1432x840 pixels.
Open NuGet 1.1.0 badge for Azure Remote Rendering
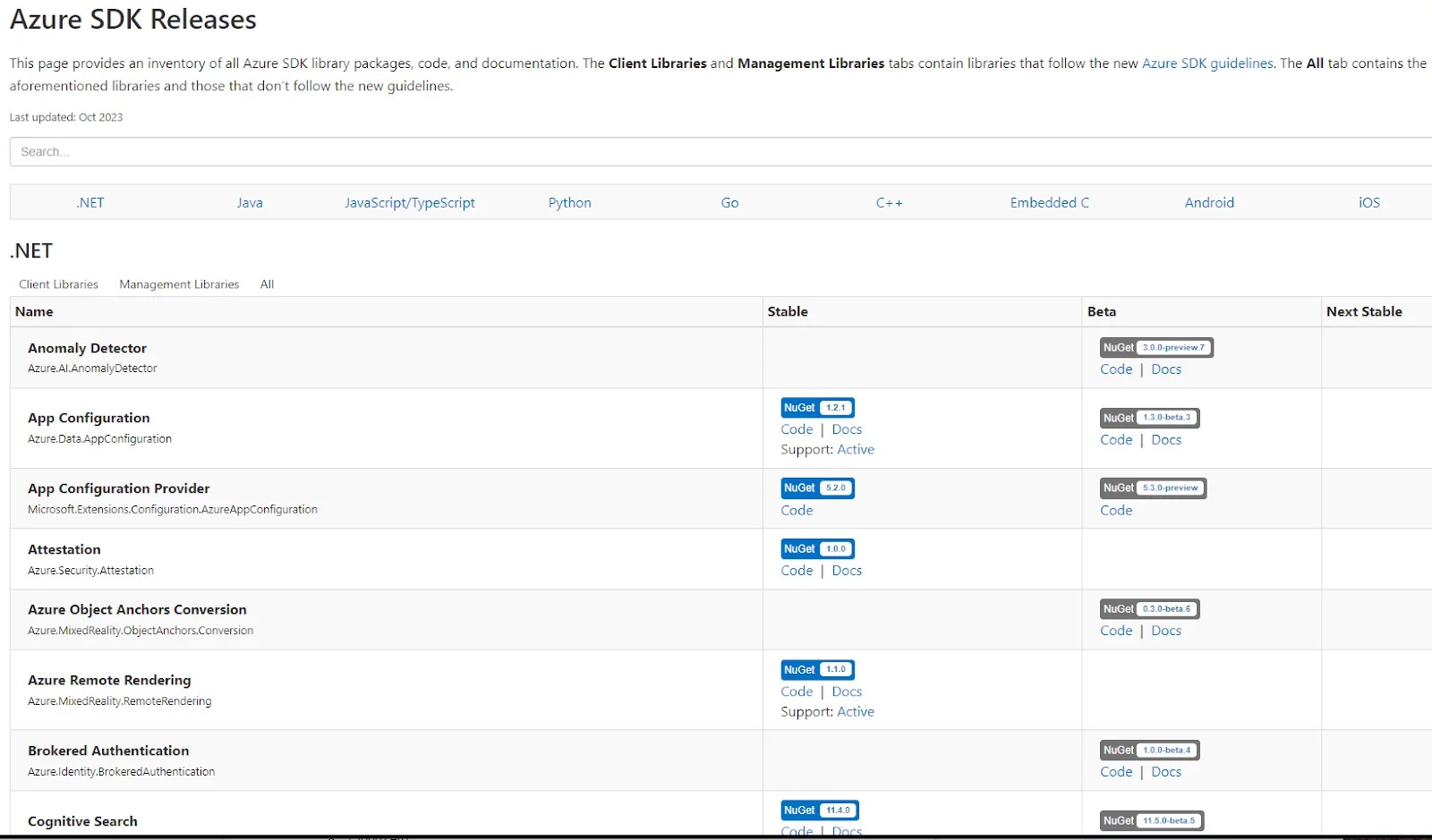tap(817, 669)
